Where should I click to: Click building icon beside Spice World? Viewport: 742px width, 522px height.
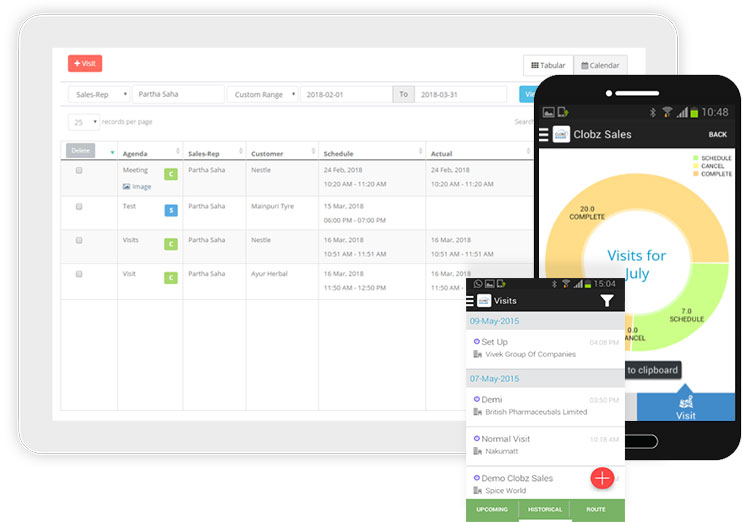pos(477,491)
